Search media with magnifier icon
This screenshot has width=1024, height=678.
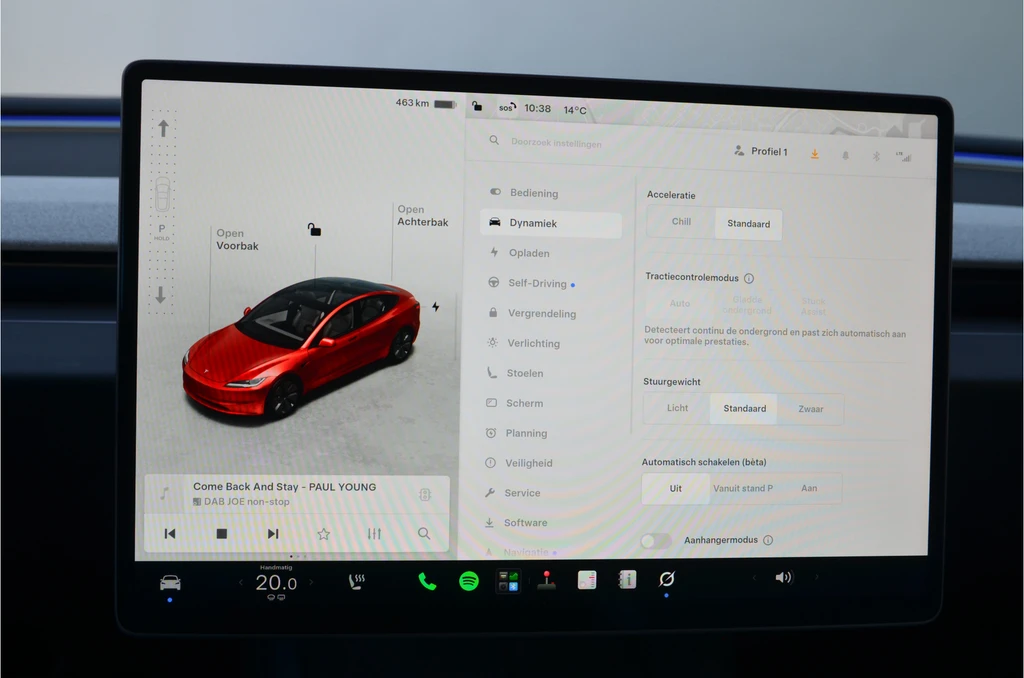424,533
